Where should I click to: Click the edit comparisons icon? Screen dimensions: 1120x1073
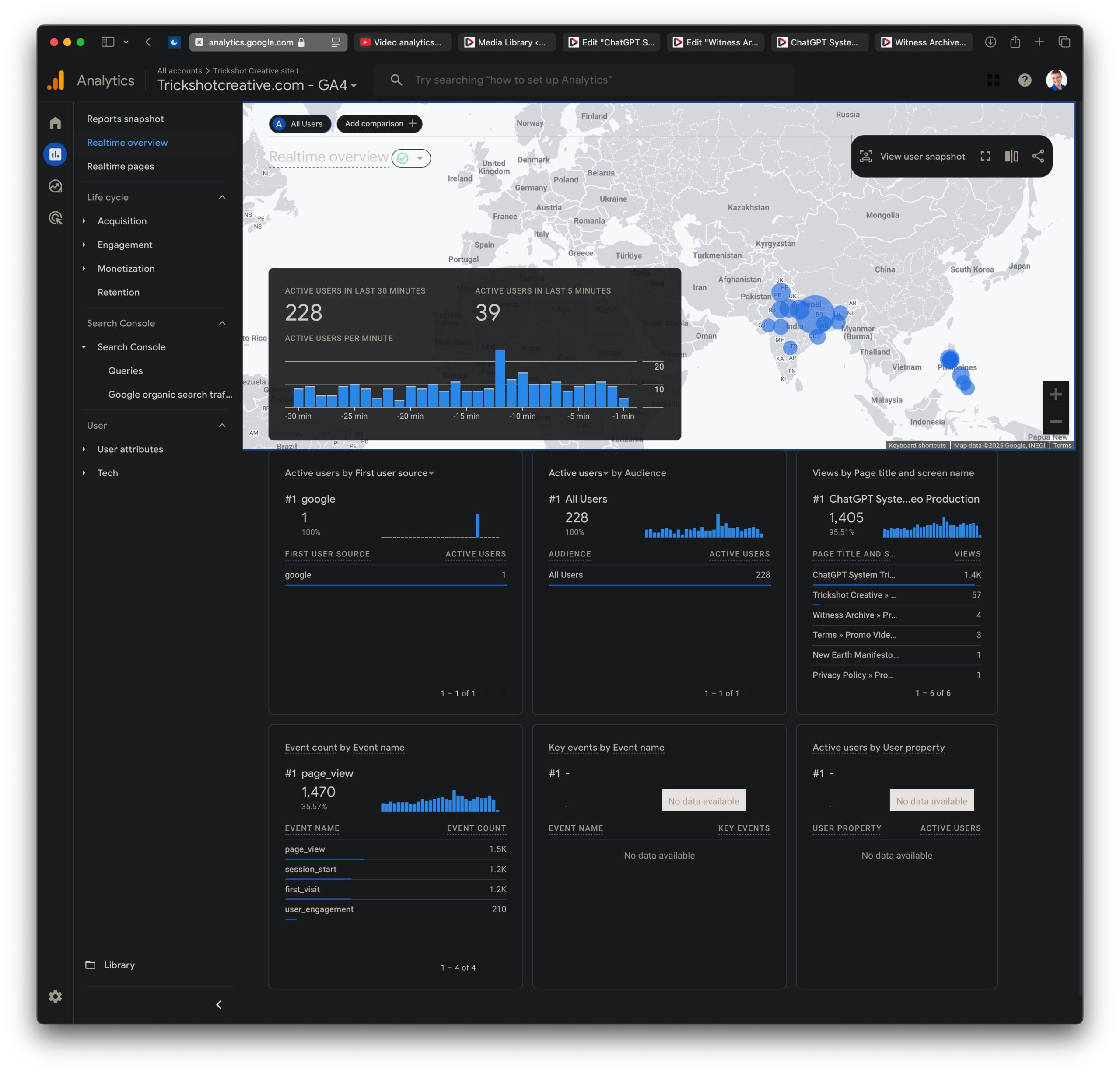coord(1011,157)
